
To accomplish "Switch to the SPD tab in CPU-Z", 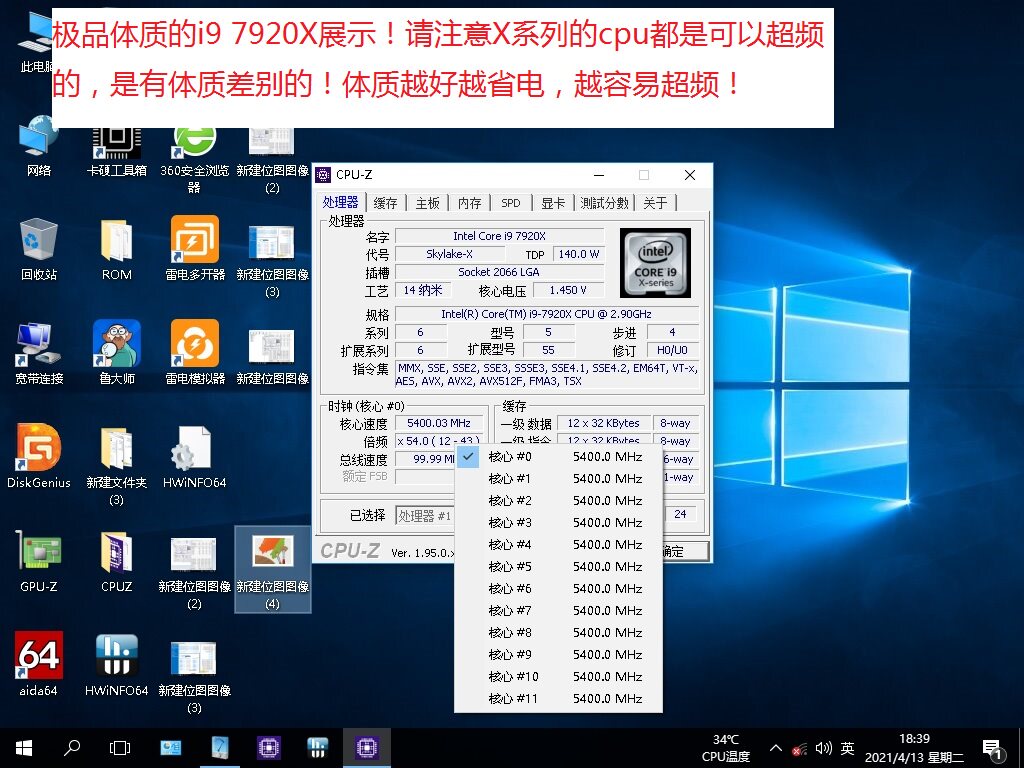I will [511, 203].
